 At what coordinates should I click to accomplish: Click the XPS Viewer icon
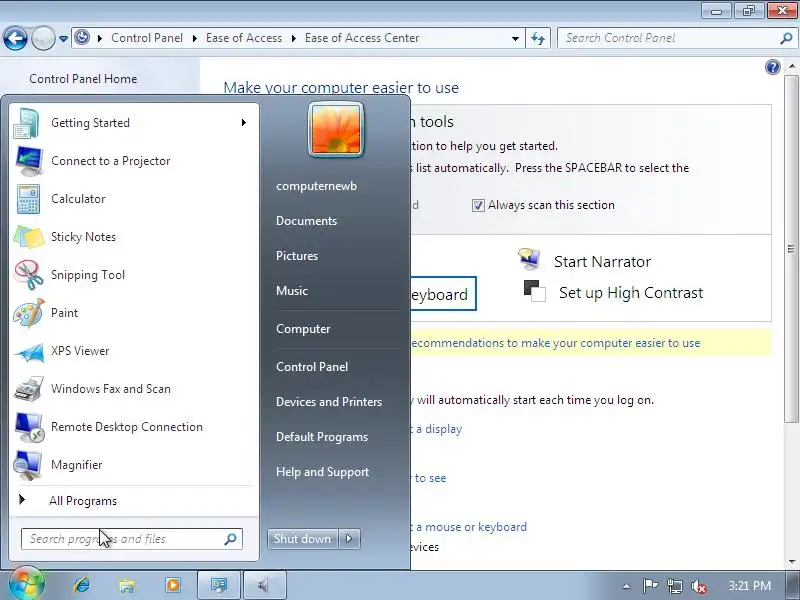click(x=29, y=351)
